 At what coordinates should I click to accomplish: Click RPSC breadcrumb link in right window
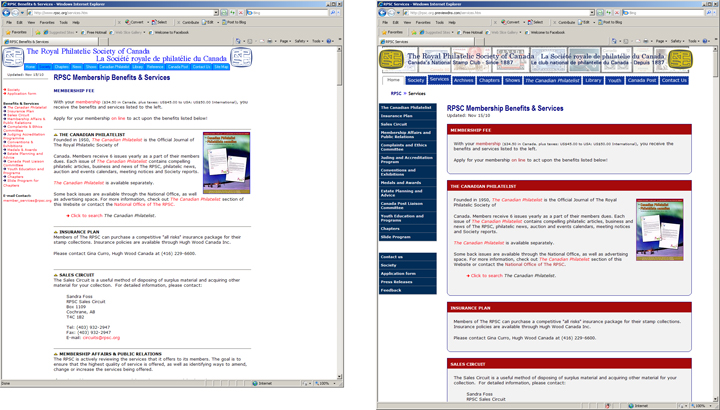pyautogui.click(x=396, y=93)
